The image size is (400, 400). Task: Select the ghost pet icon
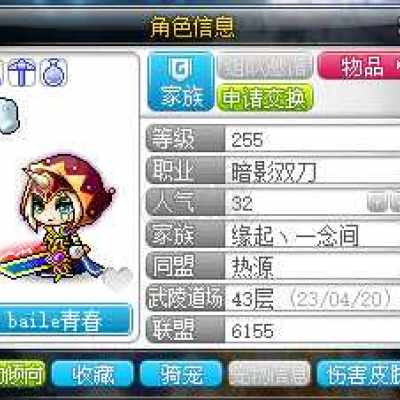pyautogui.click(x=7, y=116)
